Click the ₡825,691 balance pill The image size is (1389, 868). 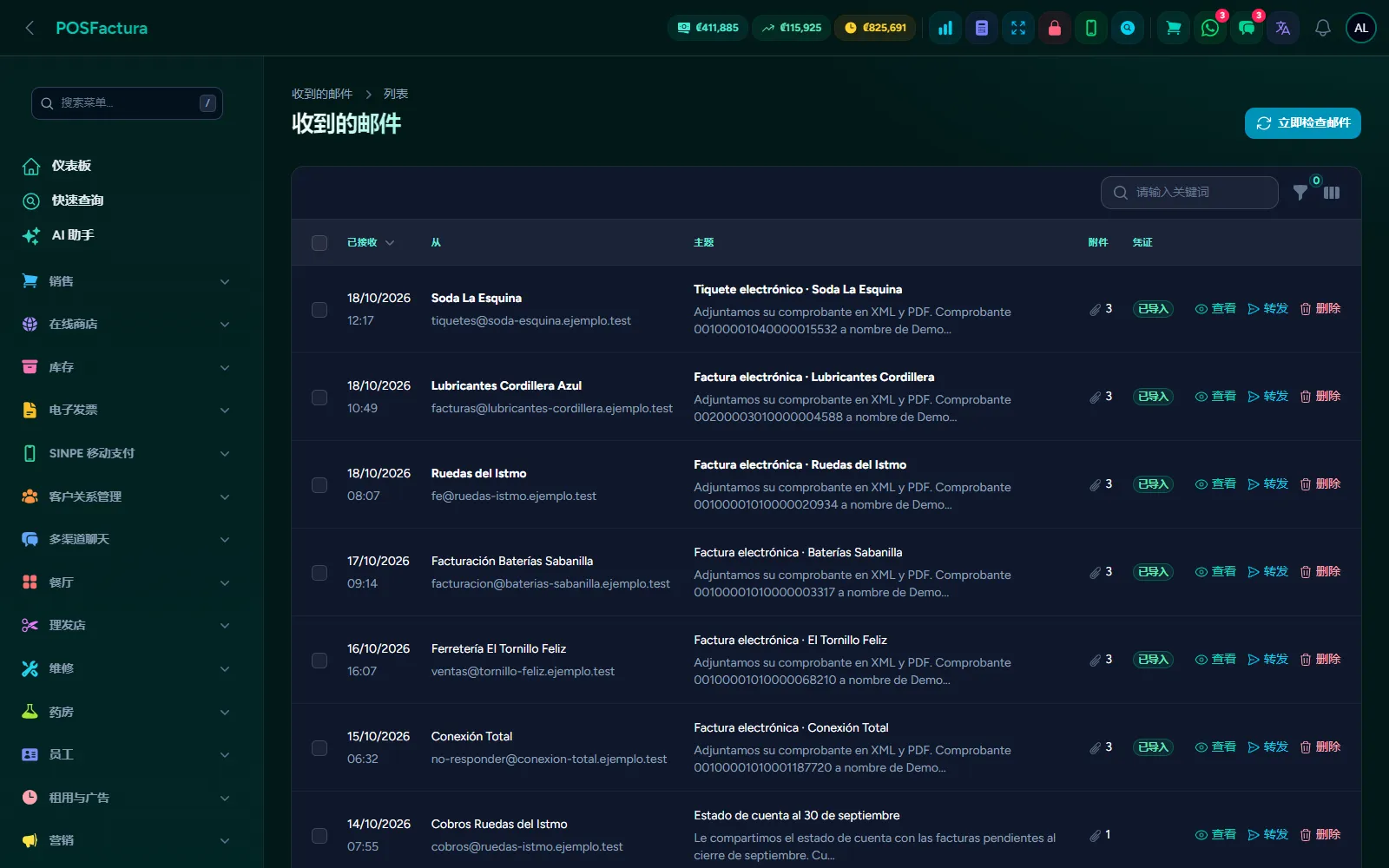tap(875, 28)
